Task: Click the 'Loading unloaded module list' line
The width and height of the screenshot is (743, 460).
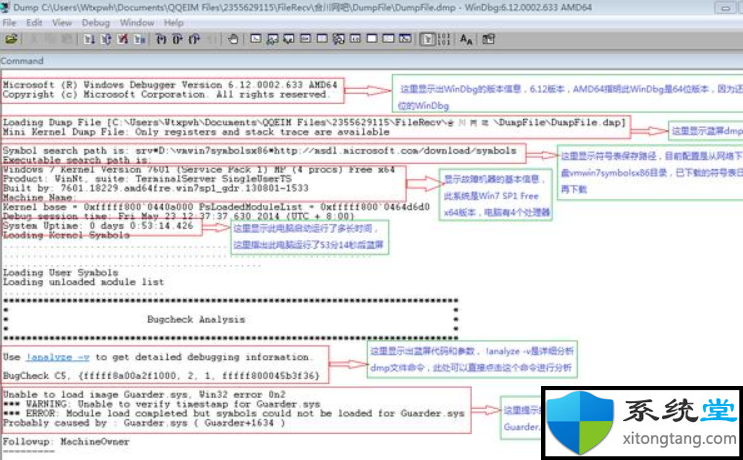Action: pos(83,282)
